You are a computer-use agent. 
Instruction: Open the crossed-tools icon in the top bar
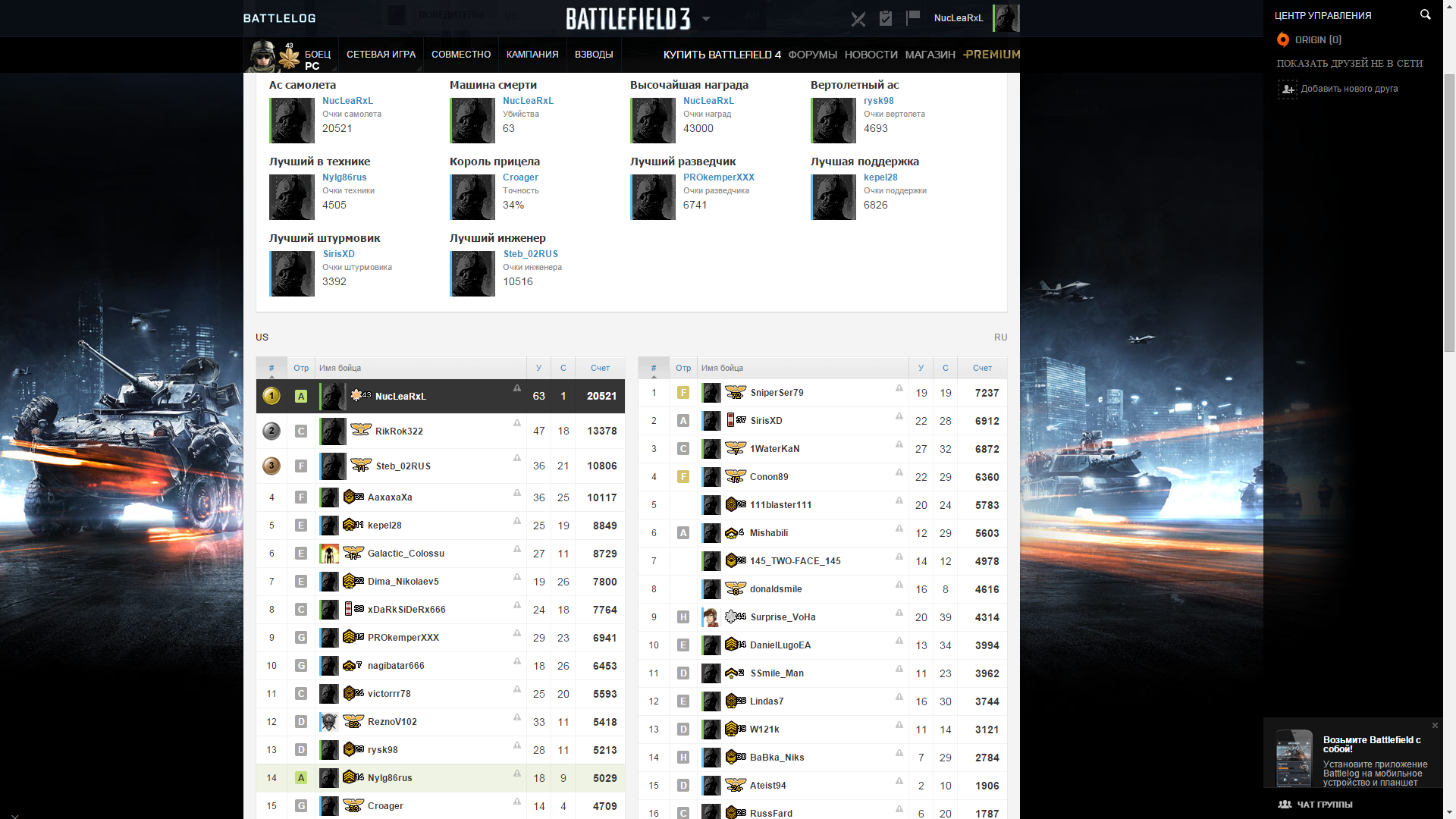pos(858,19)
